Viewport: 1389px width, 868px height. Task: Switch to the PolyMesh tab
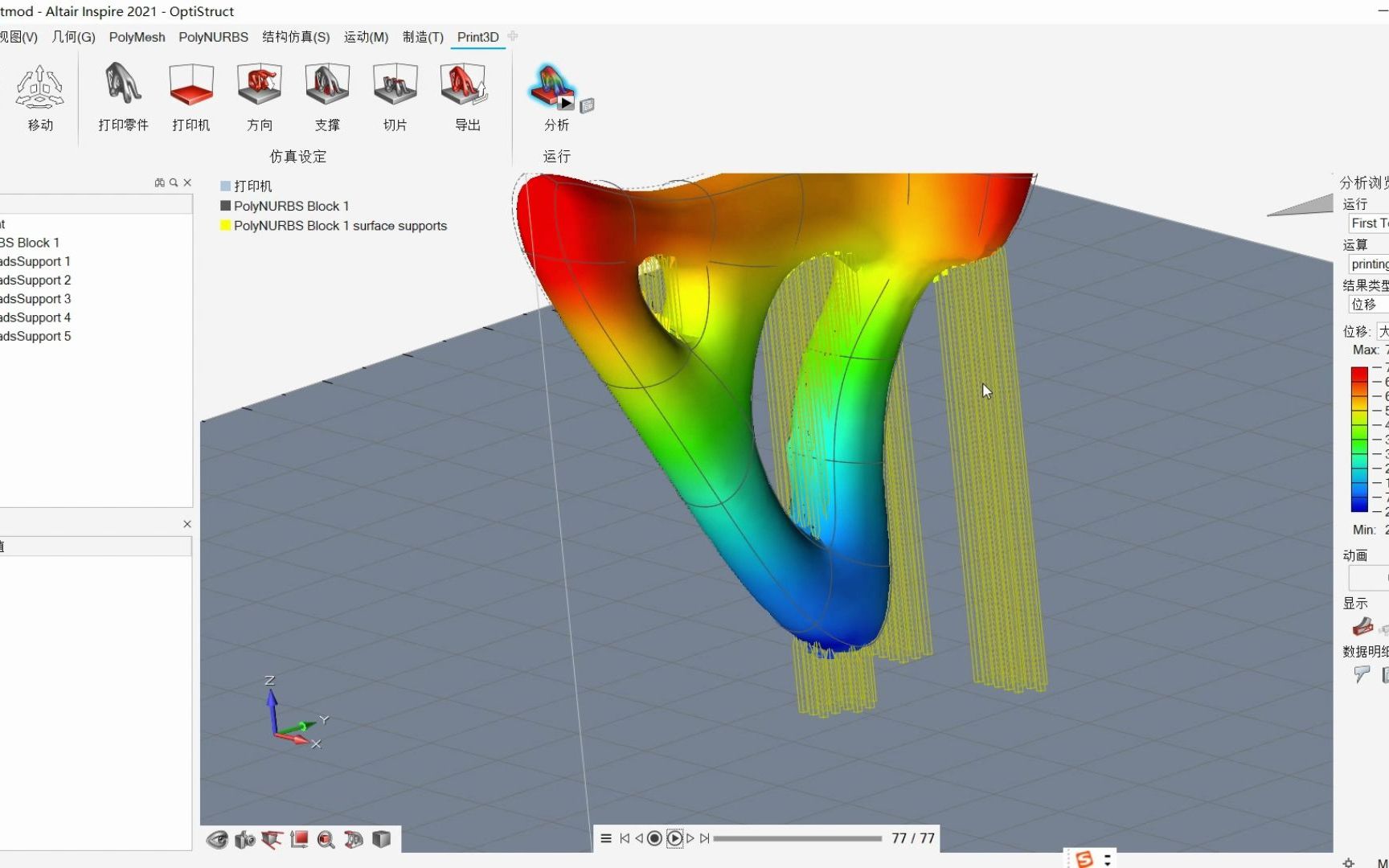137,37
